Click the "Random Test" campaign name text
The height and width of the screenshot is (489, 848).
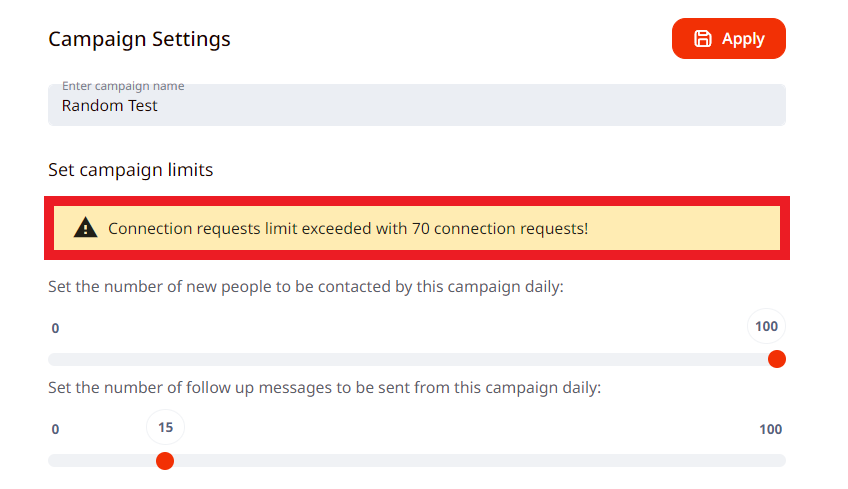click(x=110, y=106)
